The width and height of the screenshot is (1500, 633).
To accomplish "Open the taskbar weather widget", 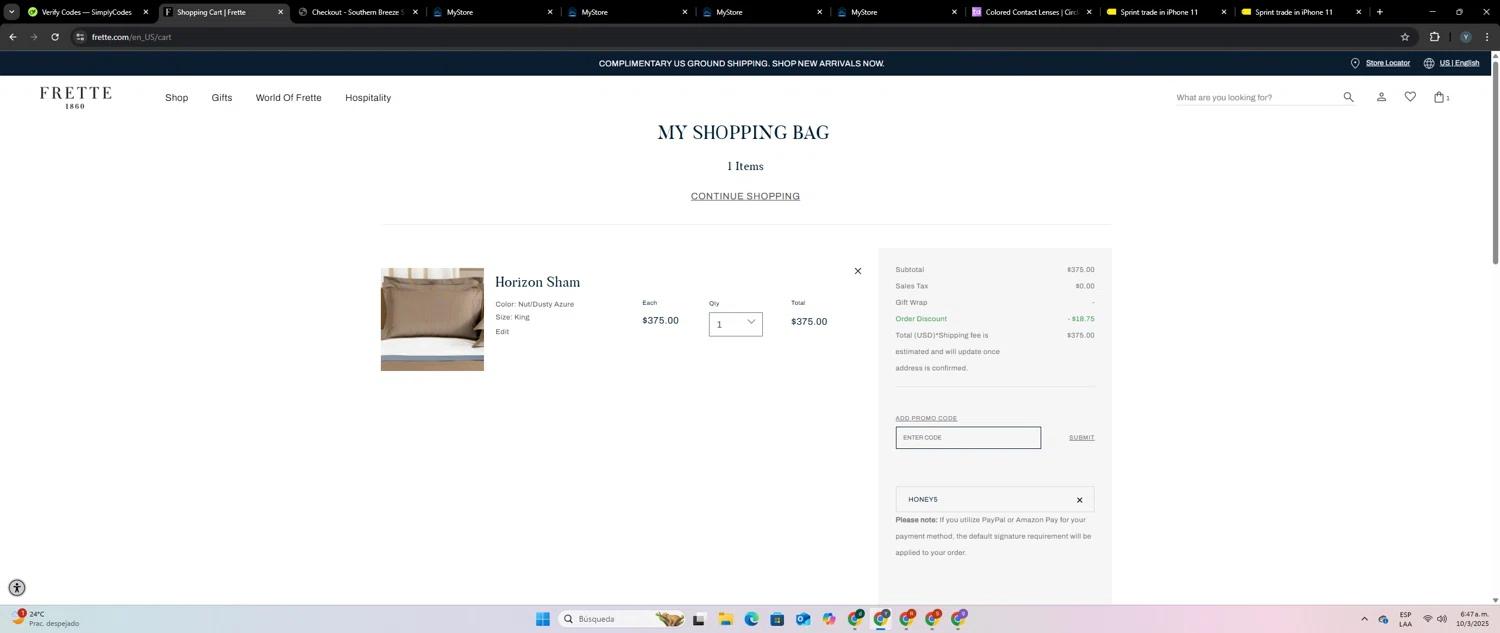I will click(45, 619).
